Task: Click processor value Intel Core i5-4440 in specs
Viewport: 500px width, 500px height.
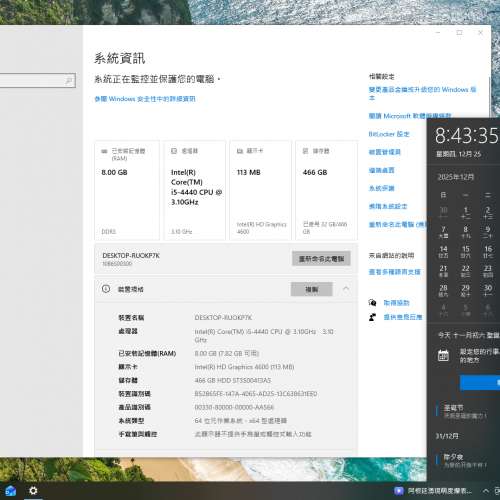Action: tap(264, 335)
